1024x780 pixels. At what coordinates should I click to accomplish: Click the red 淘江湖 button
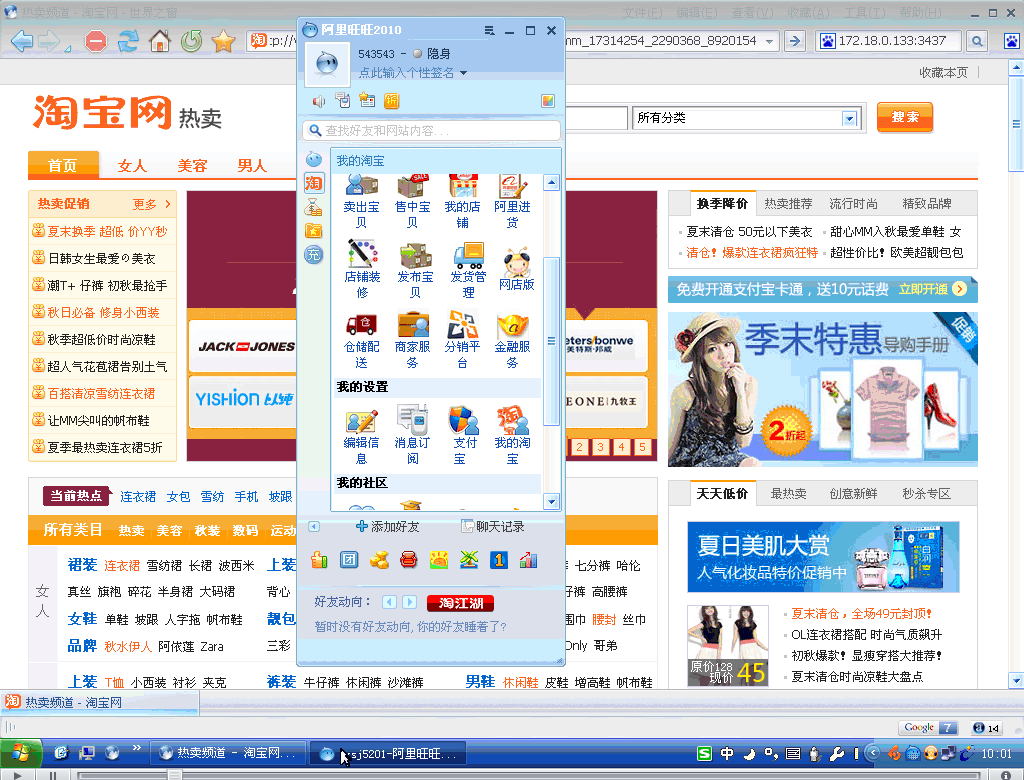pyautogui.click(x=460, y=603)
